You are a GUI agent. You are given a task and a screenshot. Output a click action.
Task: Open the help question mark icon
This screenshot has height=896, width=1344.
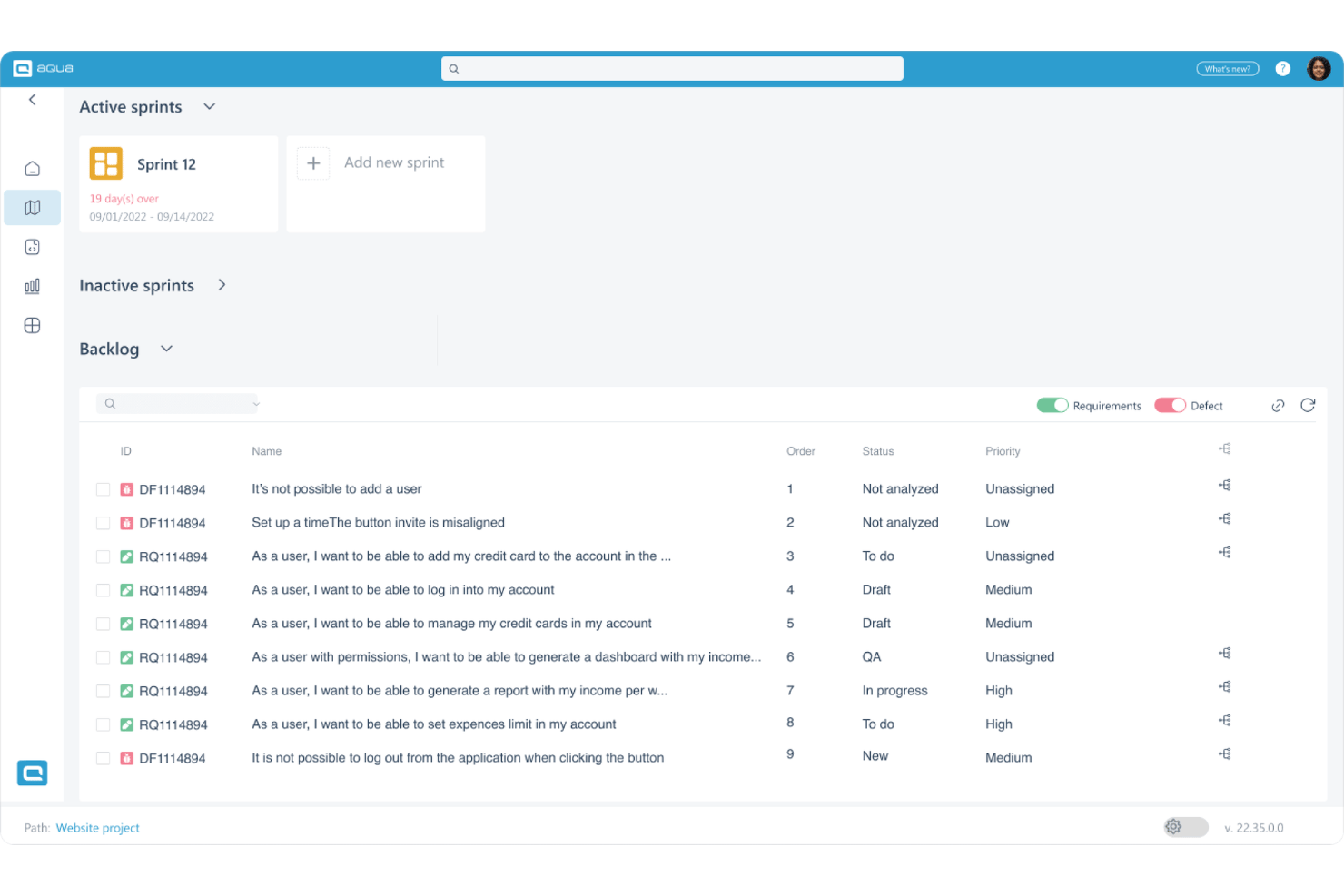[x=1282, y=69]
